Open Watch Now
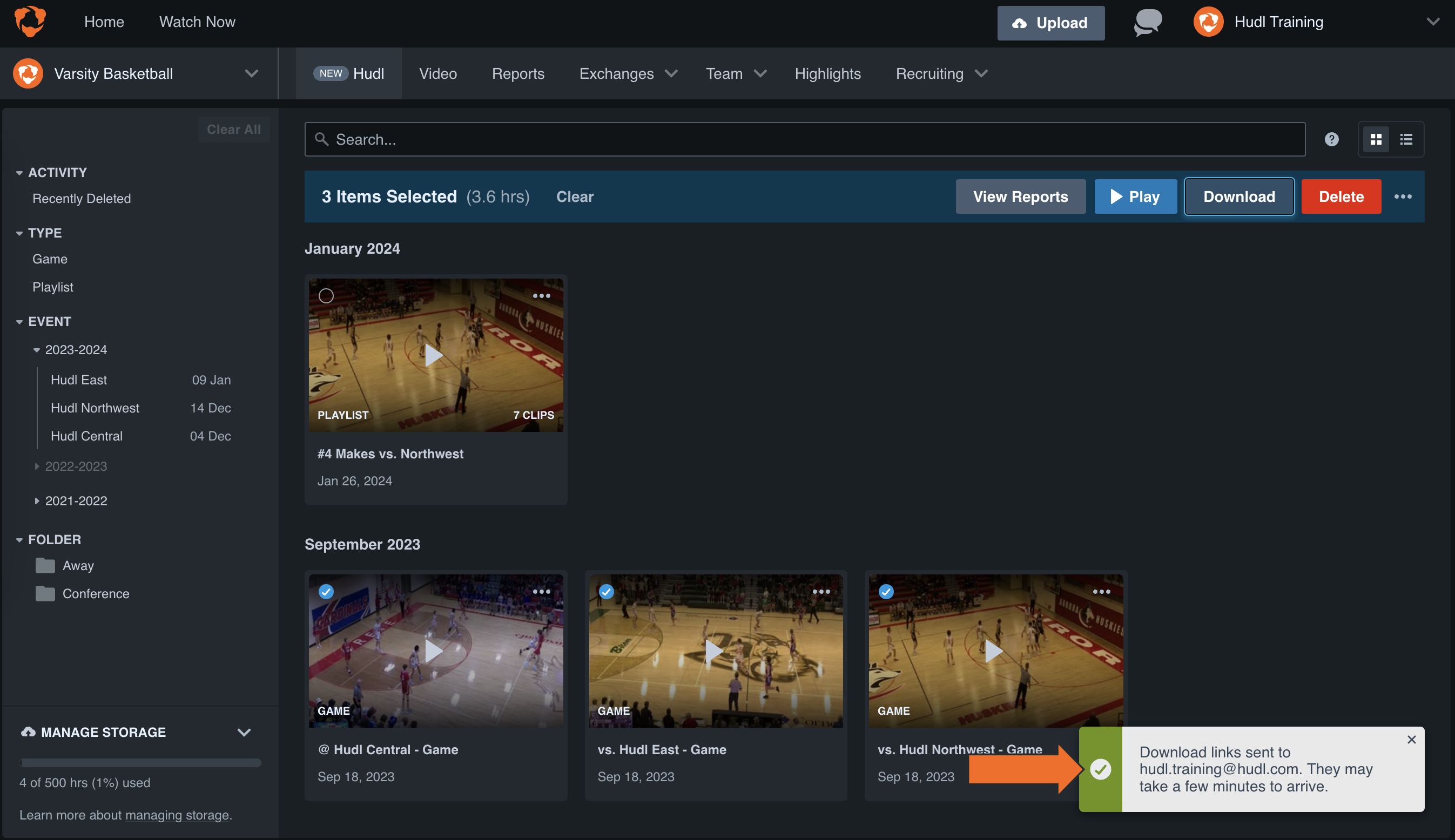 [197, 22]
